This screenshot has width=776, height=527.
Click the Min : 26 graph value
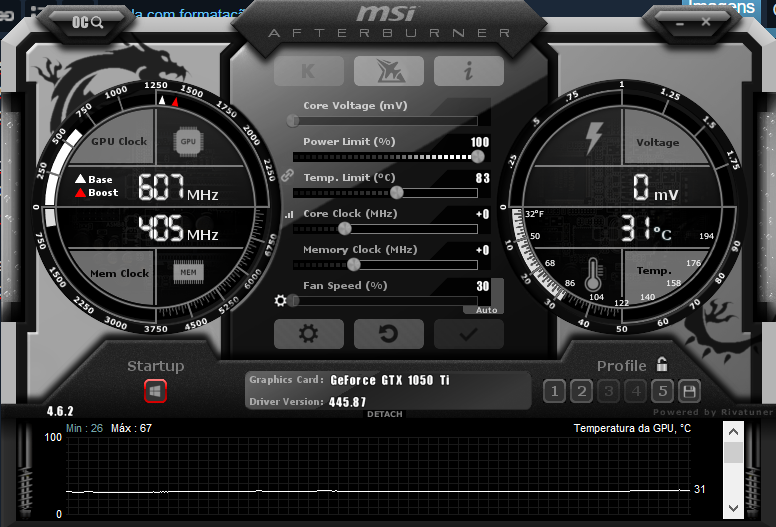[x=84, y=429]
